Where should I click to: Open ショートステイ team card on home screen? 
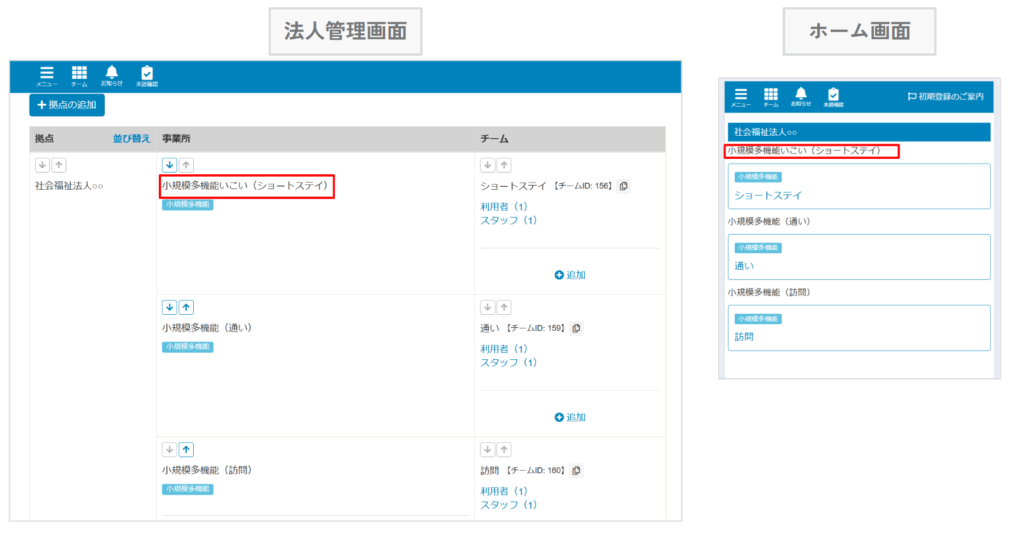click(x=859, y=186)
